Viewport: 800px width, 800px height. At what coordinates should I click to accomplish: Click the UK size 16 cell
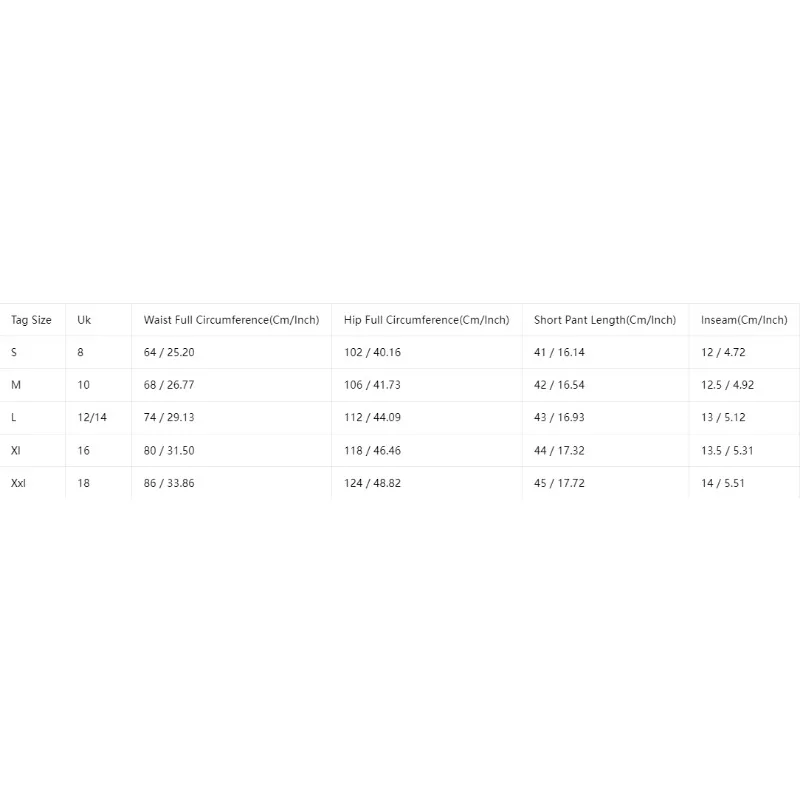83,451
